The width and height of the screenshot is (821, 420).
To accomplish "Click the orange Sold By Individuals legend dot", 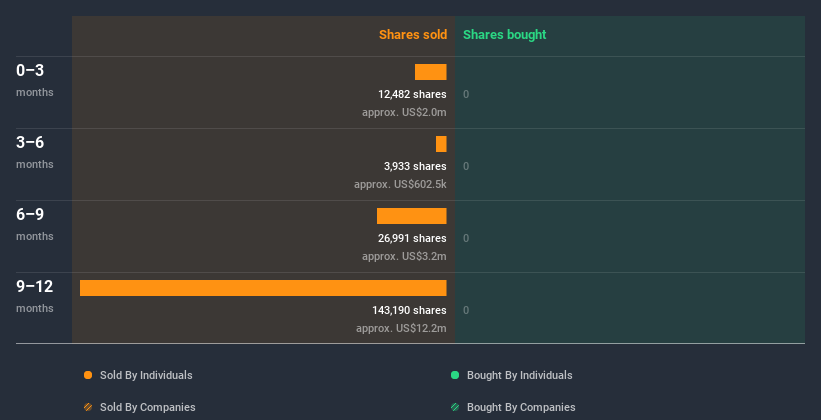I will click(88, 375).
